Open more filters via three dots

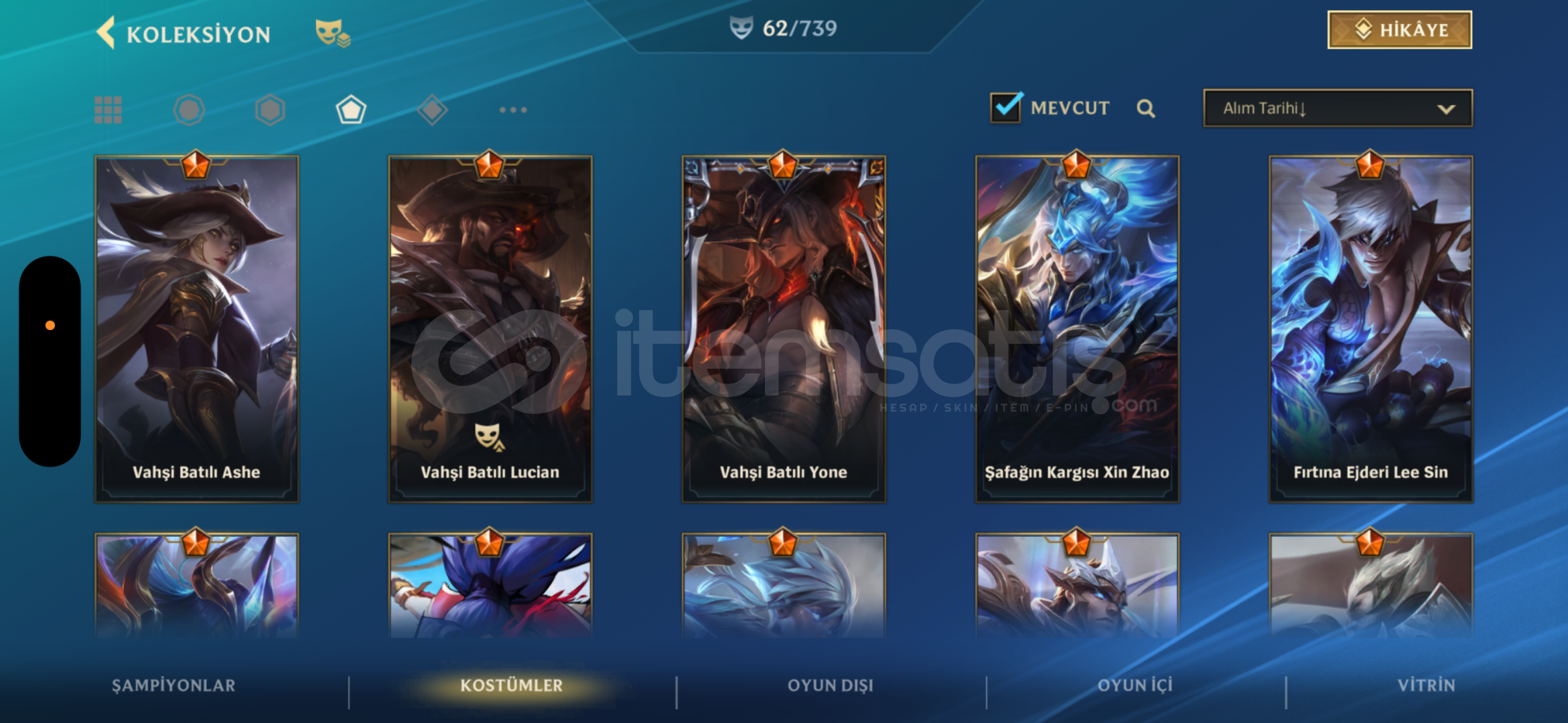tap(513, 110)
